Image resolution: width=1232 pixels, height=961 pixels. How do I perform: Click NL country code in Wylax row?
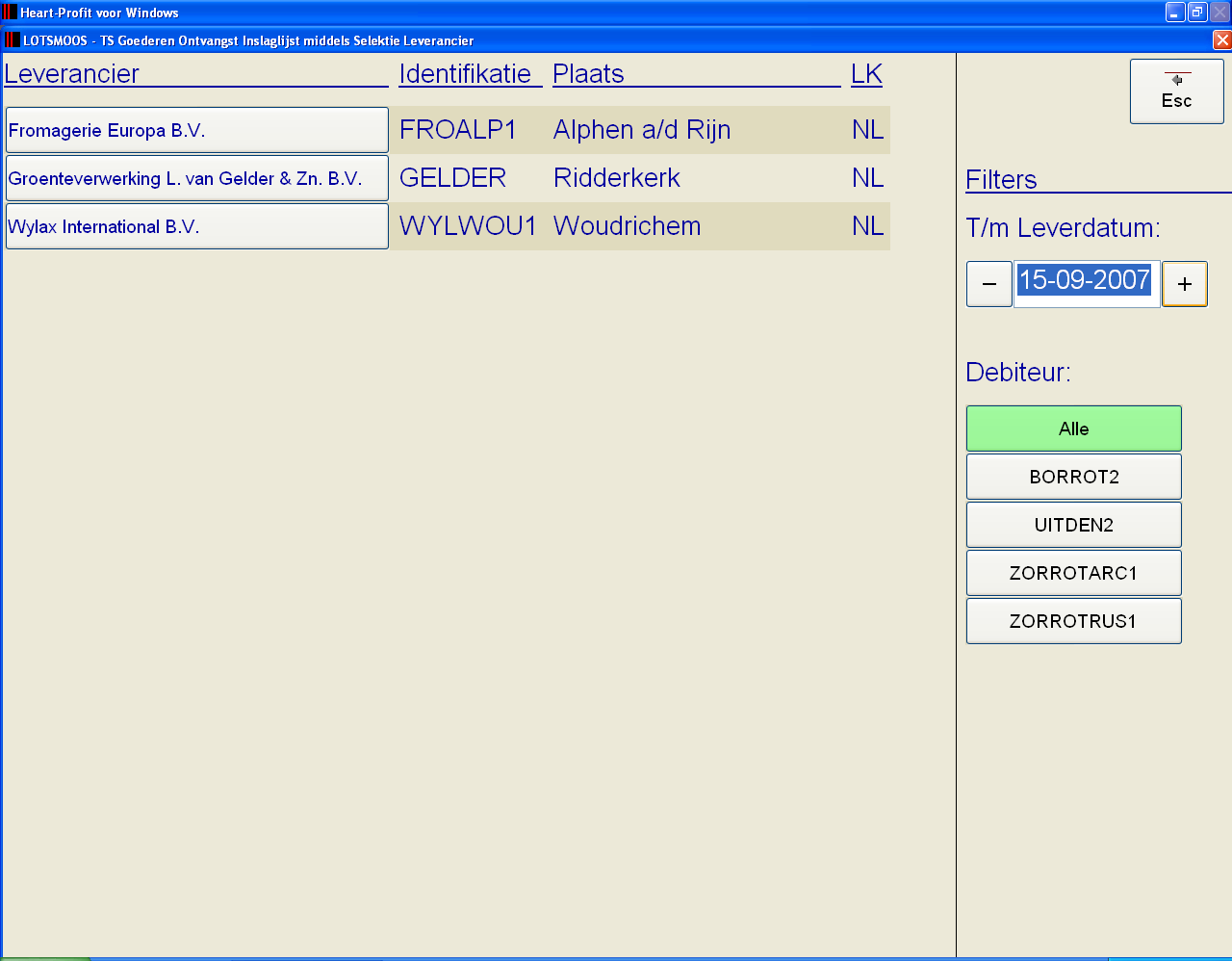tap(867, 226)
